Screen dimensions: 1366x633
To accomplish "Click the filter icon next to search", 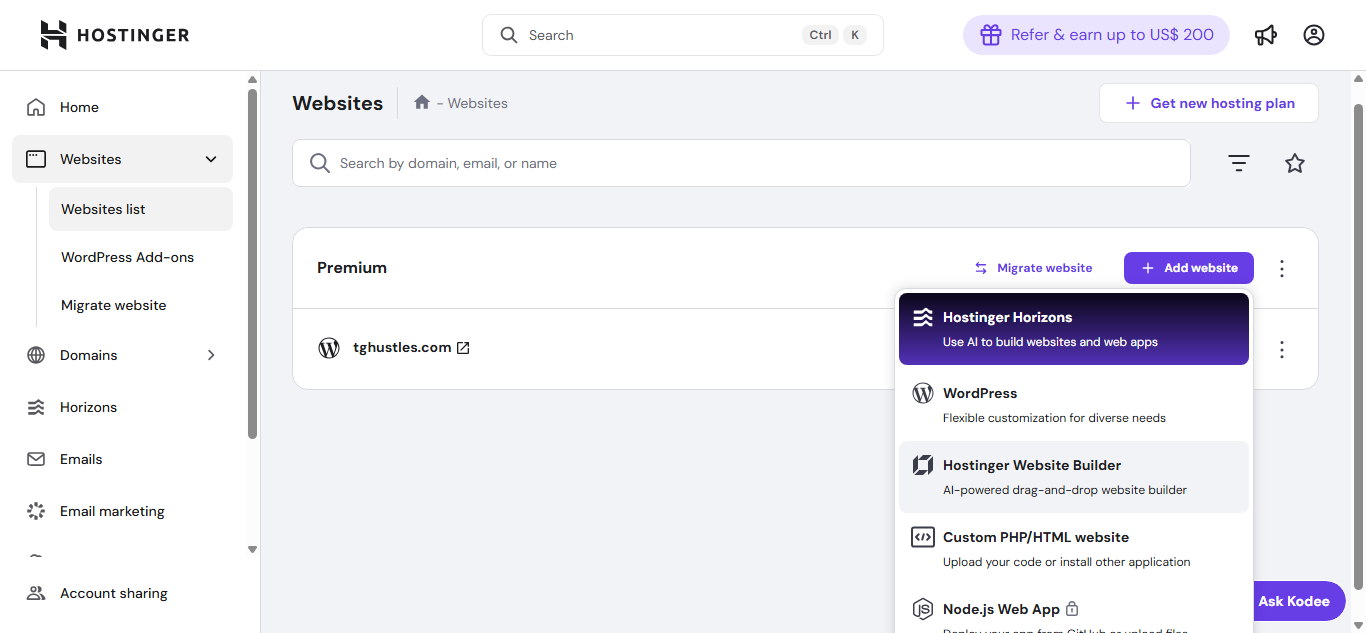I will (x=1238, y=162).
